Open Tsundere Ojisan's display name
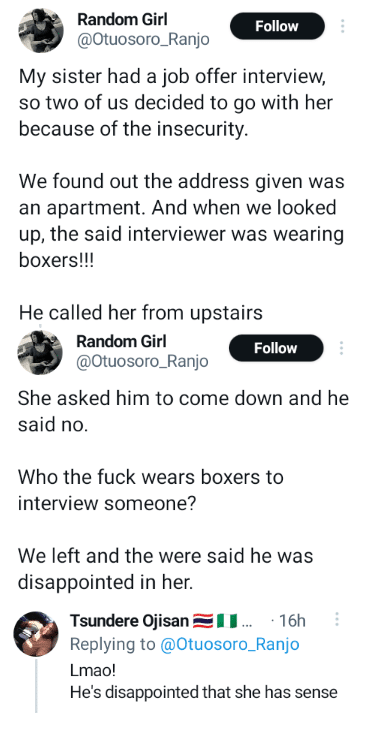 tap(130, 621)
